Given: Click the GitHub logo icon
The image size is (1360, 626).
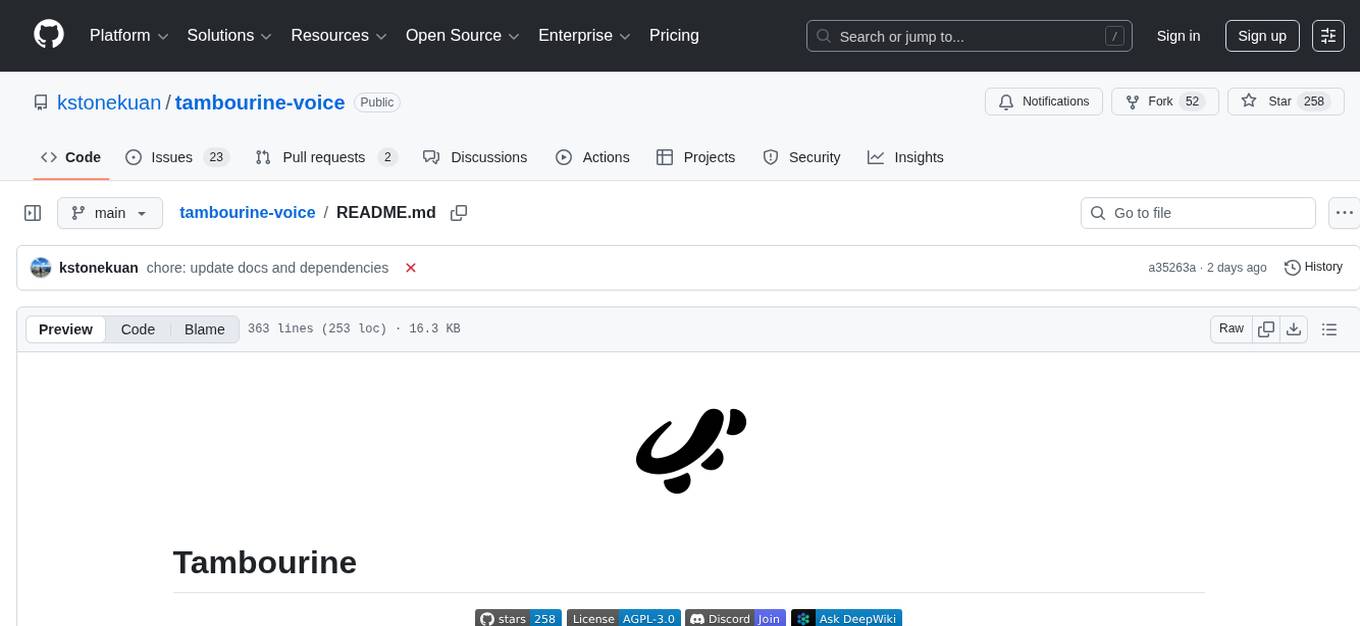Looking at the screenshot, I should (x=49, y=35).
